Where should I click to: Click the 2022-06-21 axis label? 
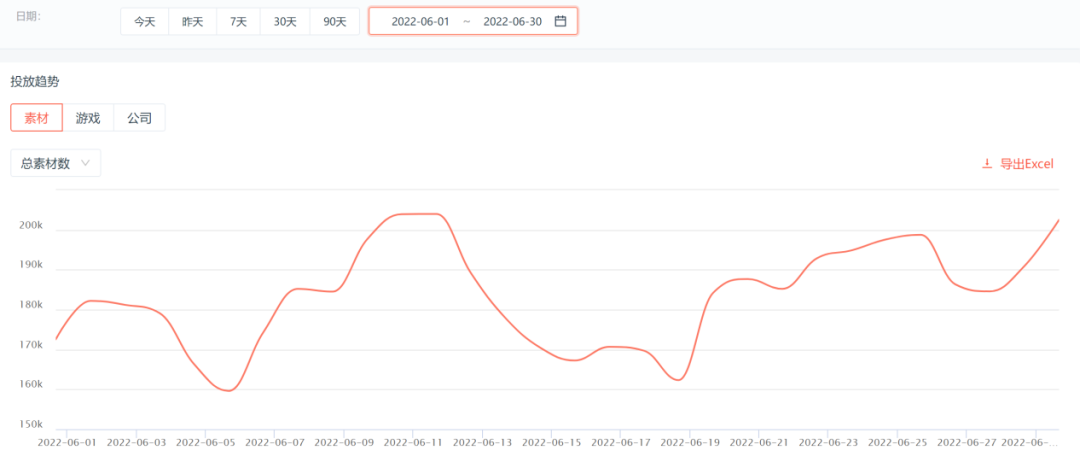[x=758, y=442]
